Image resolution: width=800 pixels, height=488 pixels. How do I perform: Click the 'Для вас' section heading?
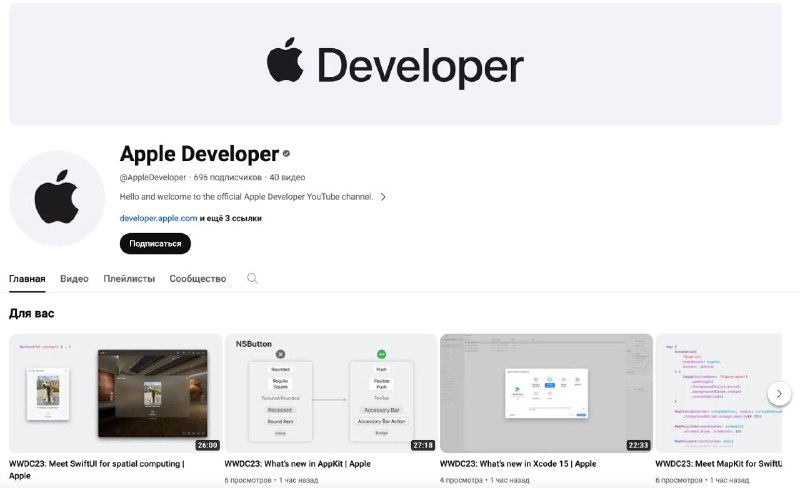[x=32, y=313]
